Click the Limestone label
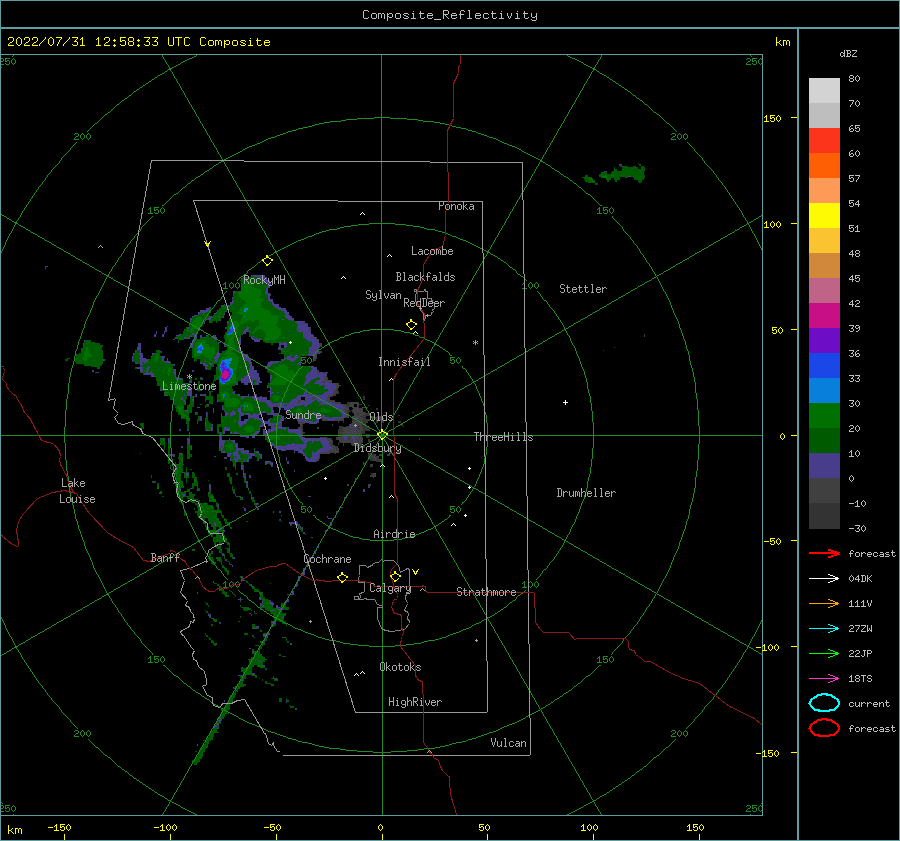This screenshot has width=900, height=841. pos(189,386)
